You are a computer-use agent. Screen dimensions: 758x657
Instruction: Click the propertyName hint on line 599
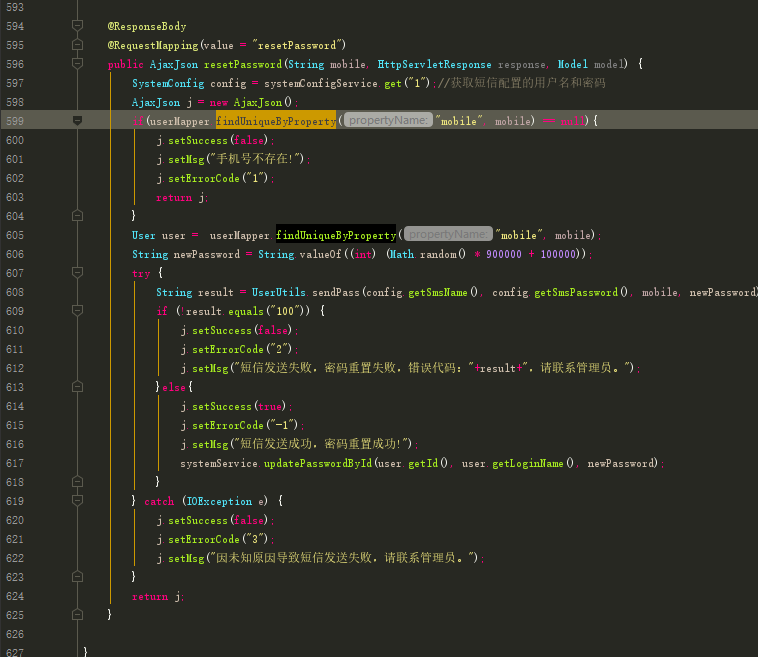pos(388,120)
